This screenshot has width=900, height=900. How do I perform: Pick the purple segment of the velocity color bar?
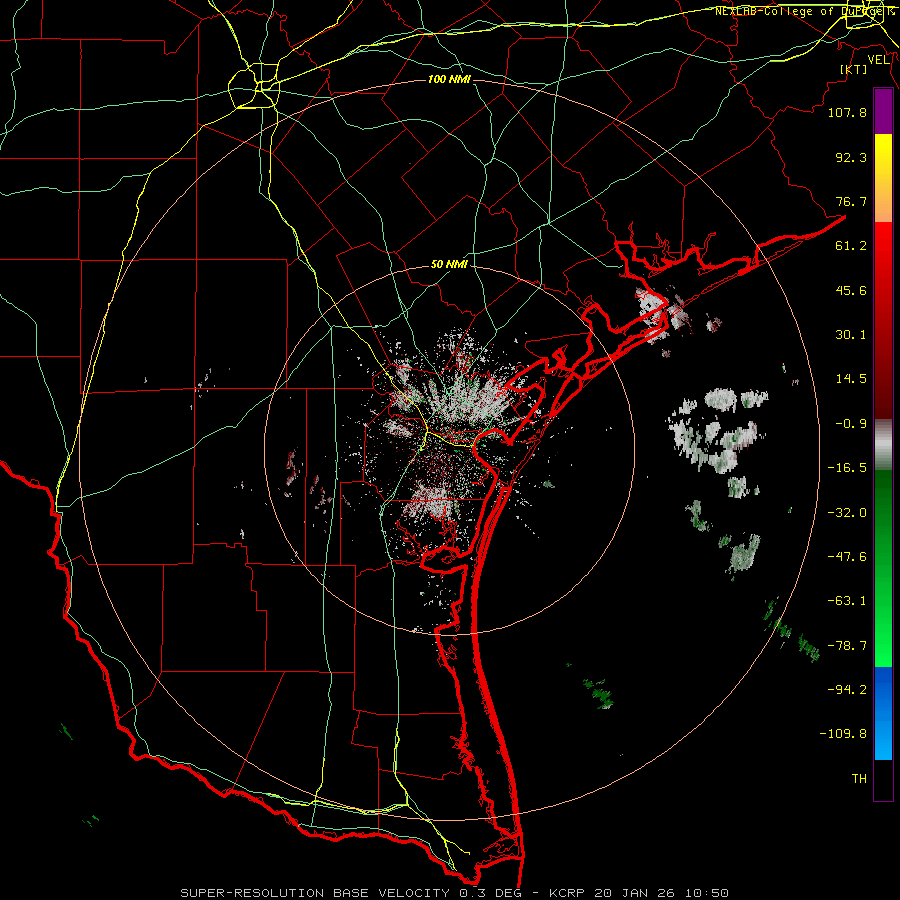click(883, 111)
